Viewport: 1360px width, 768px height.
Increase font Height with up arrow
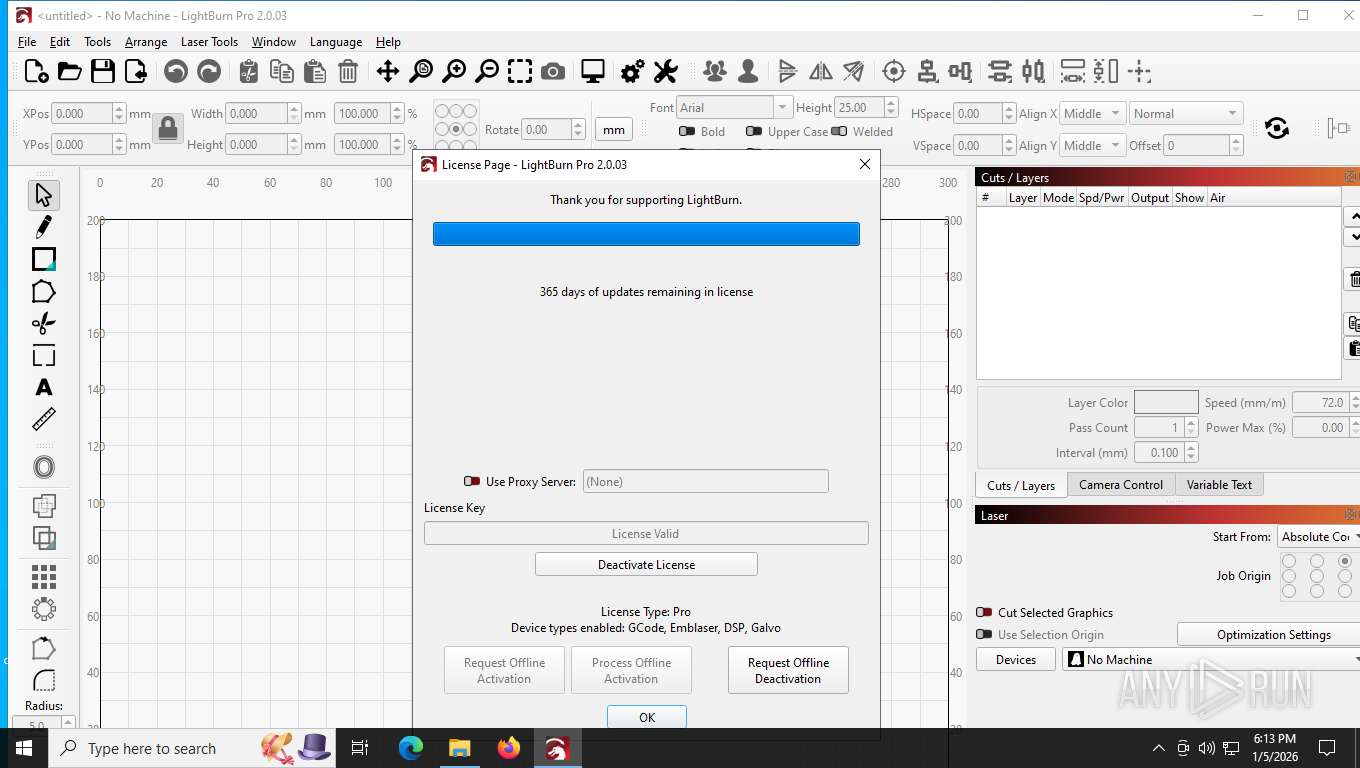tap(891, 102)
